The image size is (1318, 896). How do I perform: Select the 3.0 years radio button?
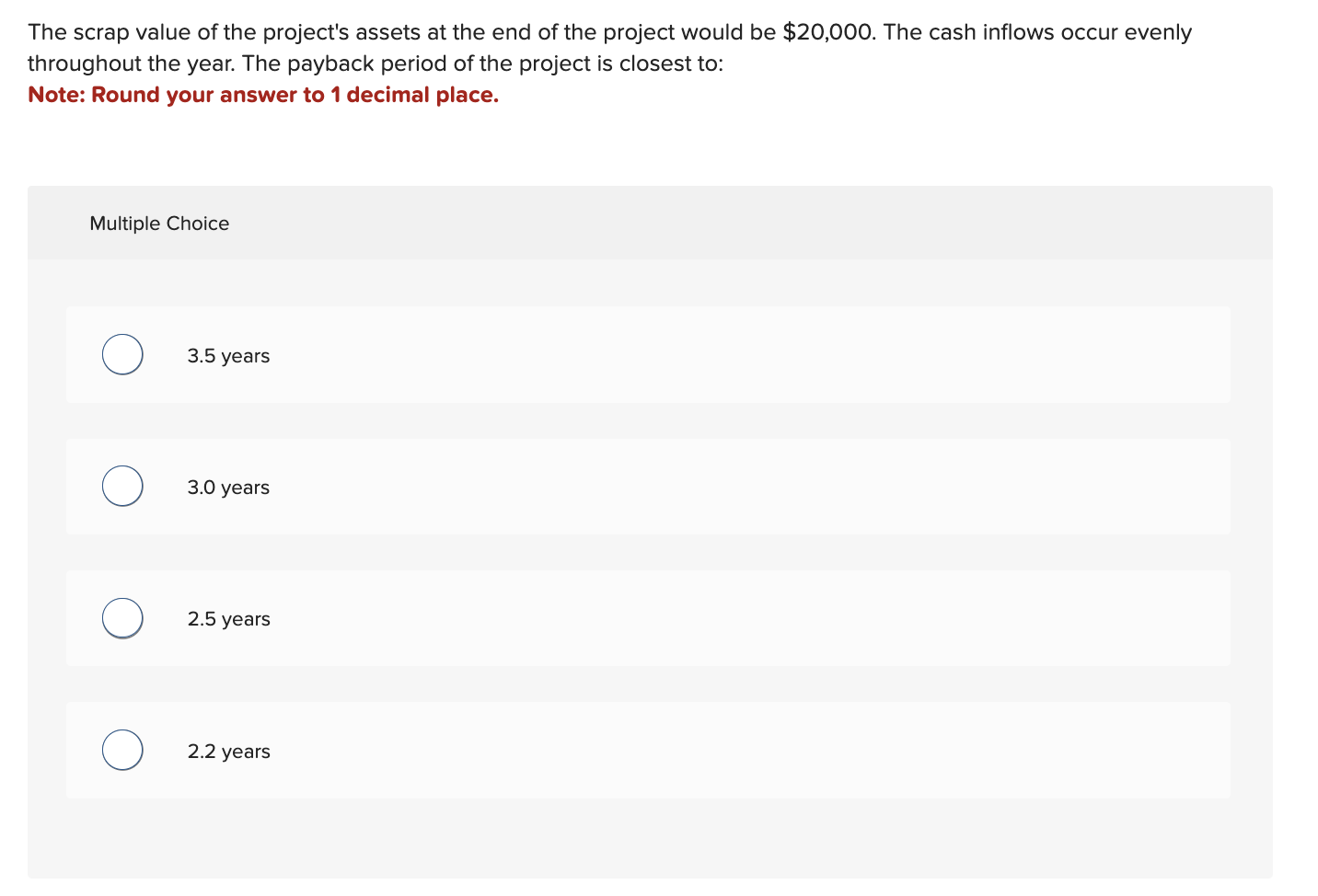pyautogui.click(x=121, y=486)
